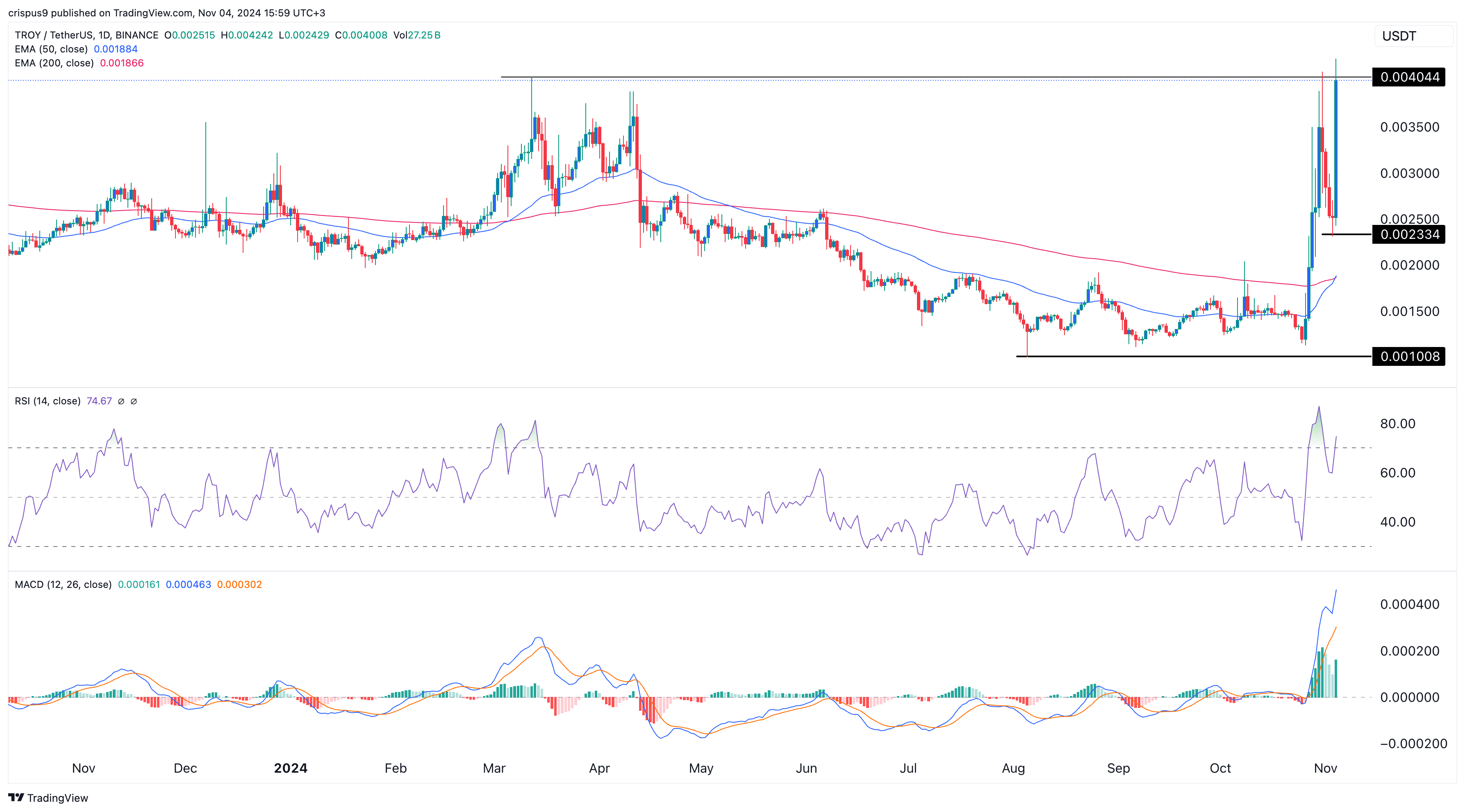Viewport: 1465px width, 812px height.
Task: Click the 0.000000 MACD axis label
Action: point(1410,697)
